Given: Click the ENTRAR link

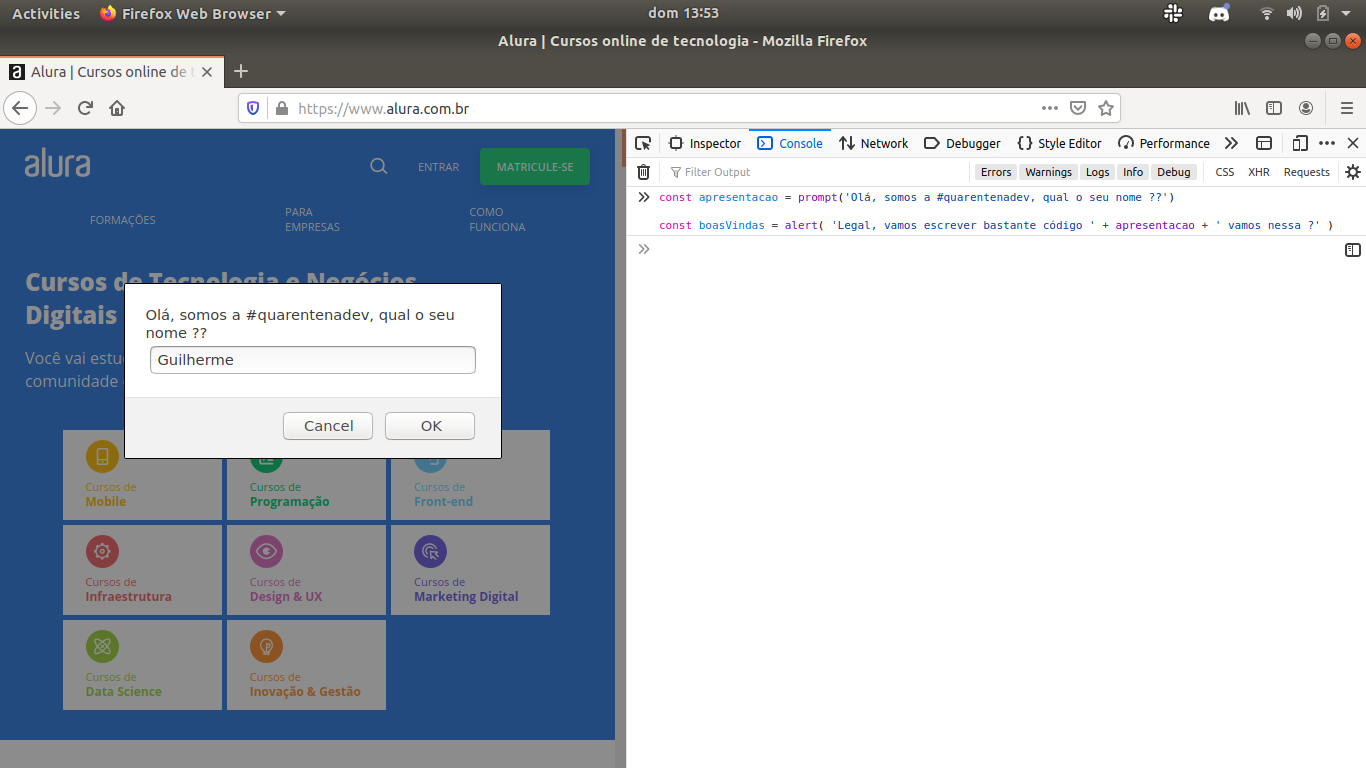Looking at the screenshot, I should point(439,167).
